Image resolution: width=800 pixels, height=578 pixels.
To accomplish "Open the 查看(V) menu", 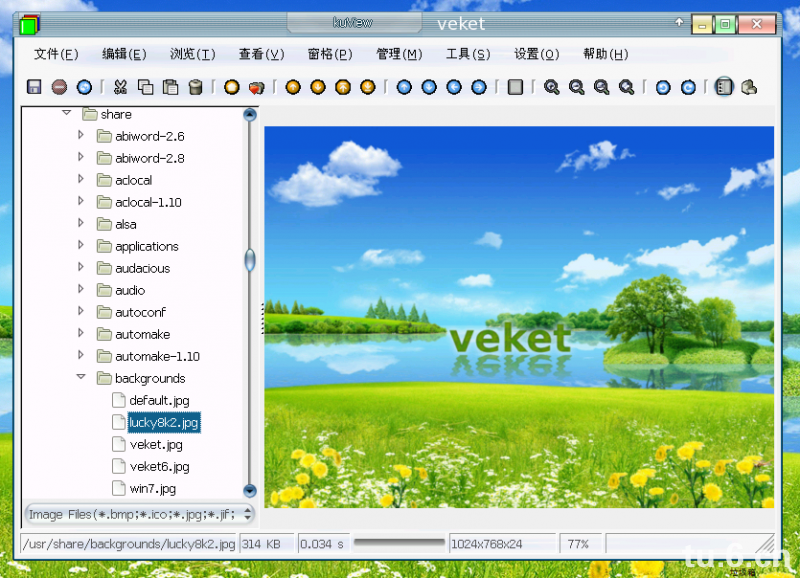I will pyautogui.click(x=262, y=54).
